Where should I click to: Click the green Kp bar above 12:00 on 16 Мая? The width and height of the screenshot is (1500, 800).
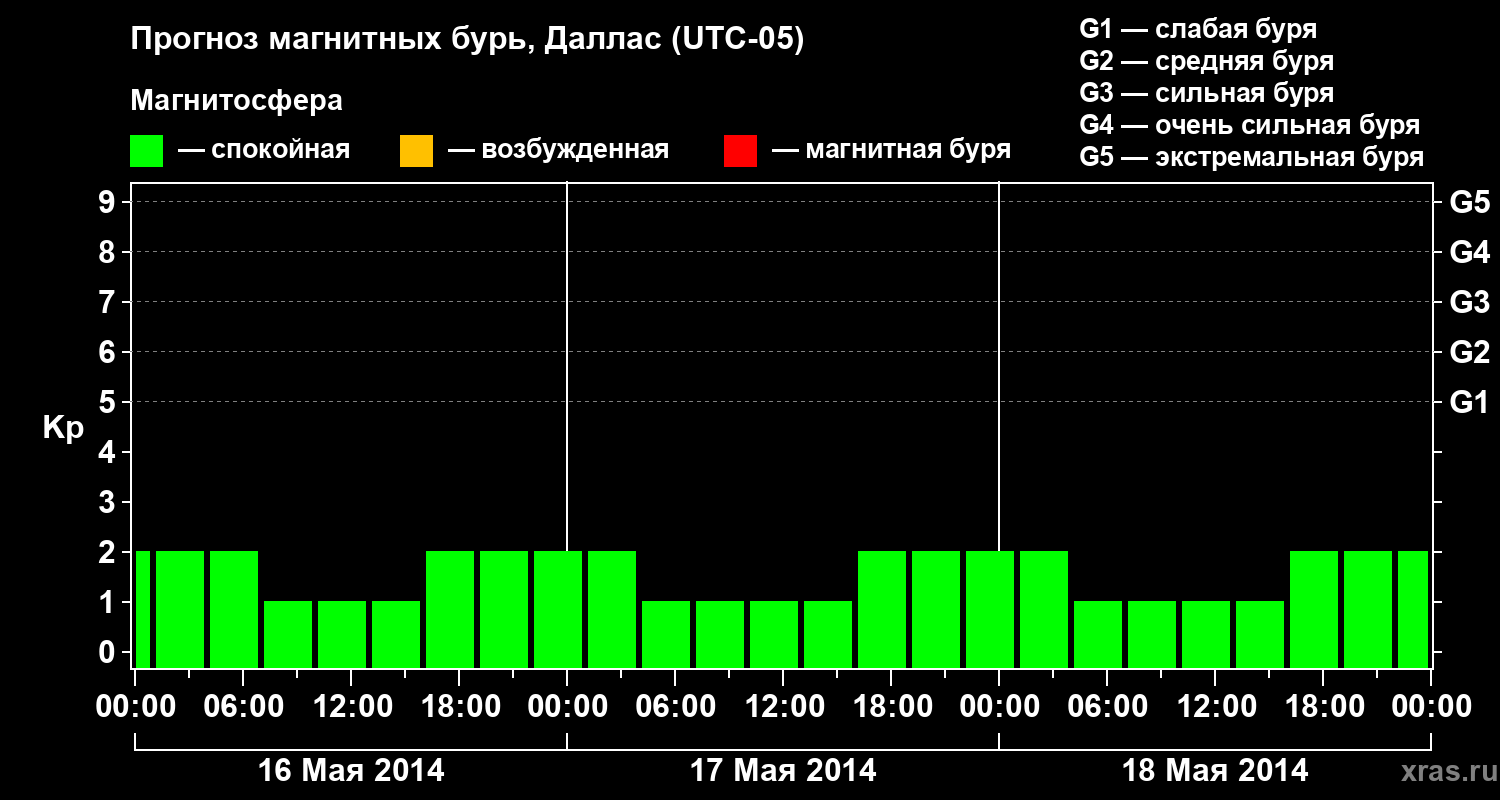[342, 634]
